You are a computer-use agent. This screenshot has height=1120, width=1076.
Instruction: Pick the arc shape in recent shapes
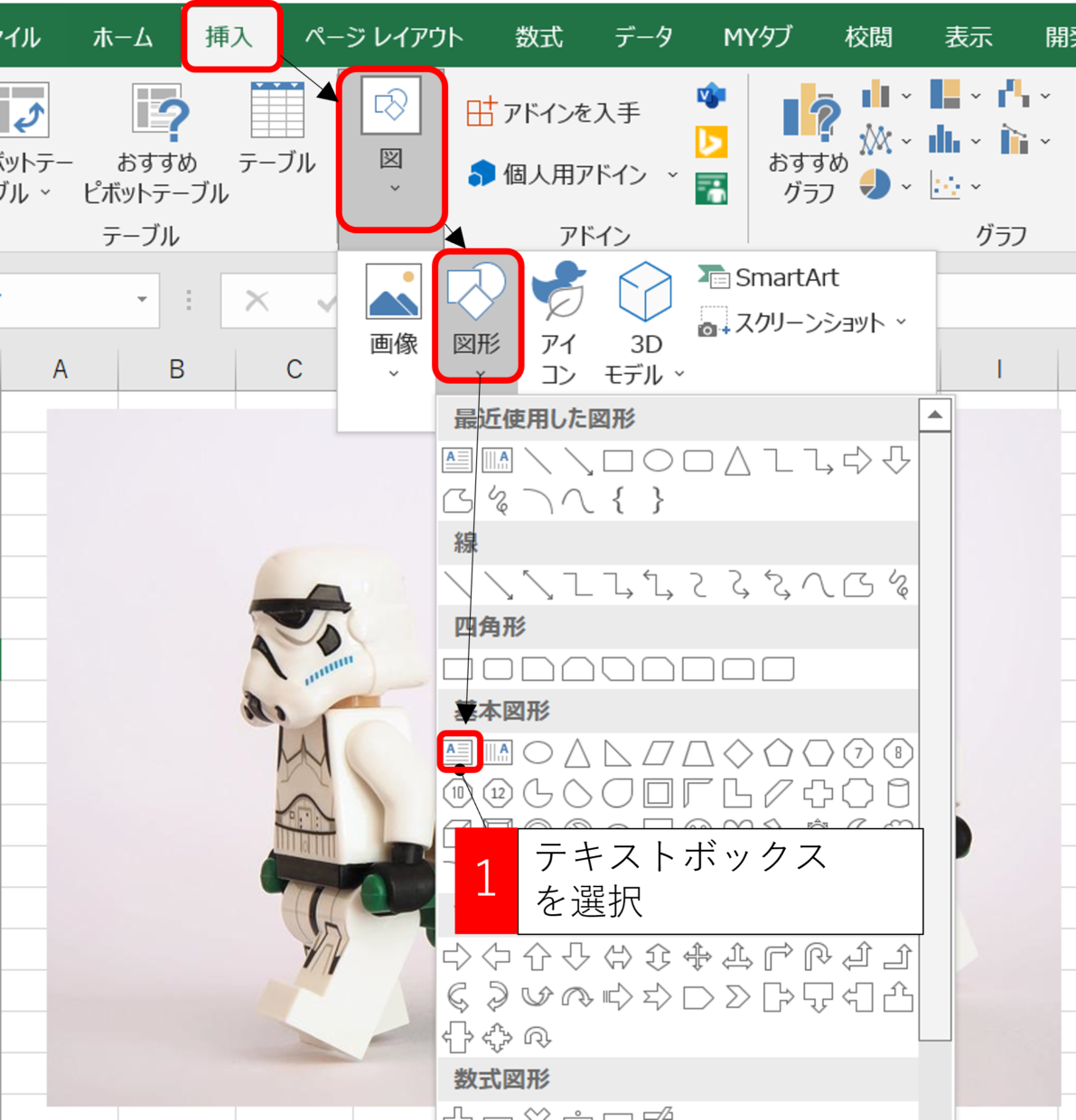[538, 499]
